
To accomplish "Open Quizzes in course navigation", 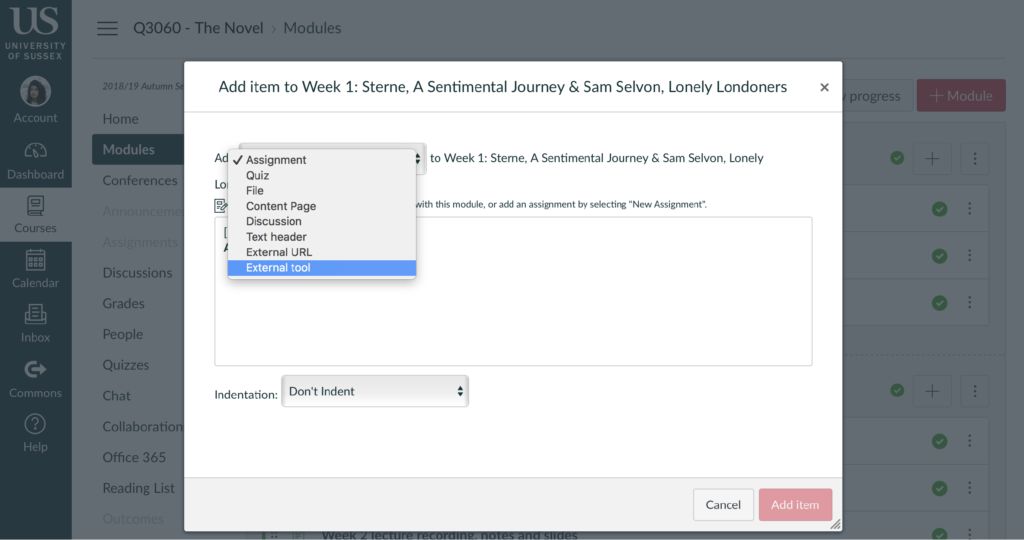I will [x=125, y=365].
